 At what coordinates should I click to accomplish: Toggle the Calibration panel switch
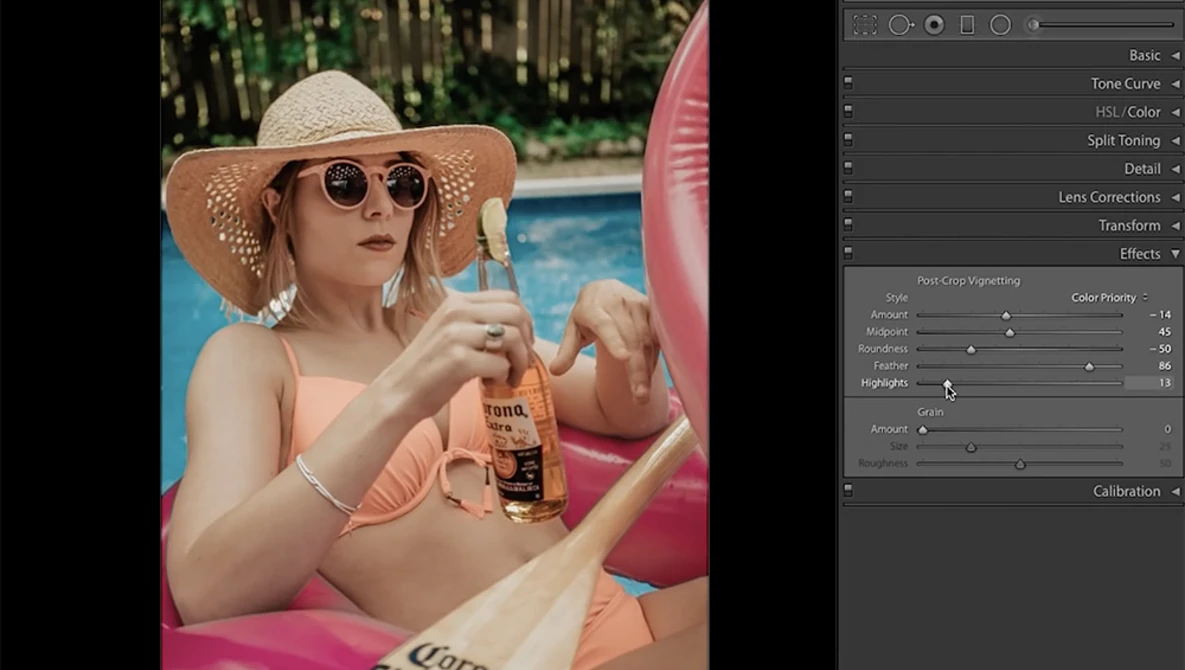(x=848, y=491)
